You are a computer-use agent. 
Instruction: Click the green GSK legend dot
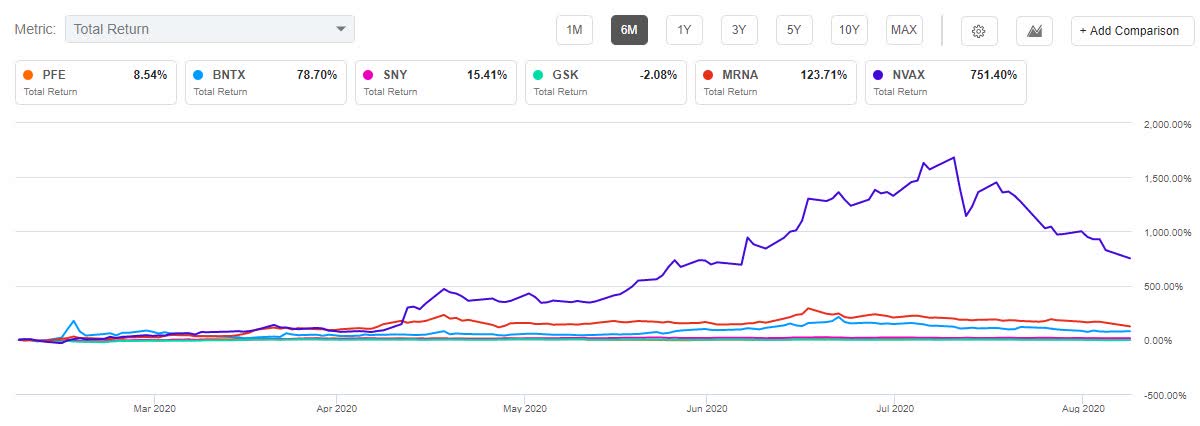click(x=539, y=75)
